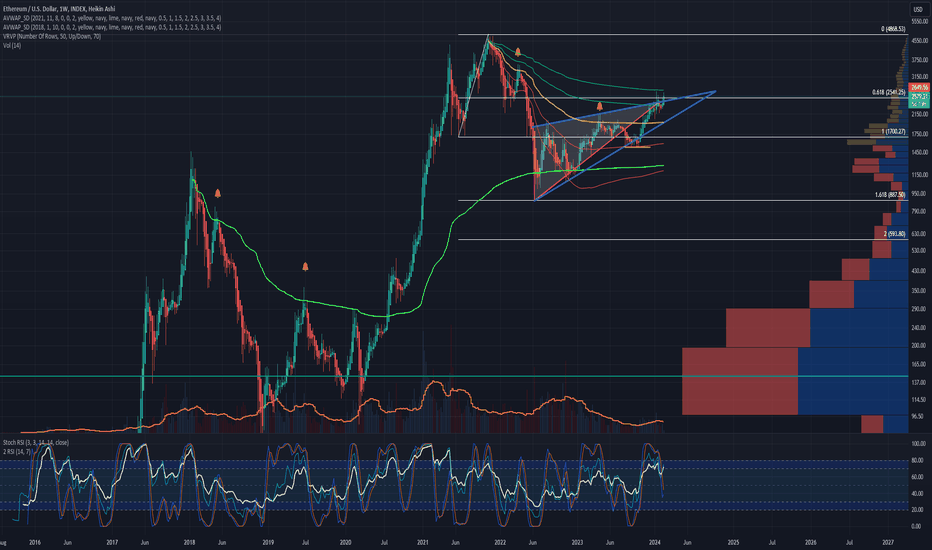932x550 pixels.
Task: Click the orange marker near the 0 Fibonacci line
Action: coord(518,52)
